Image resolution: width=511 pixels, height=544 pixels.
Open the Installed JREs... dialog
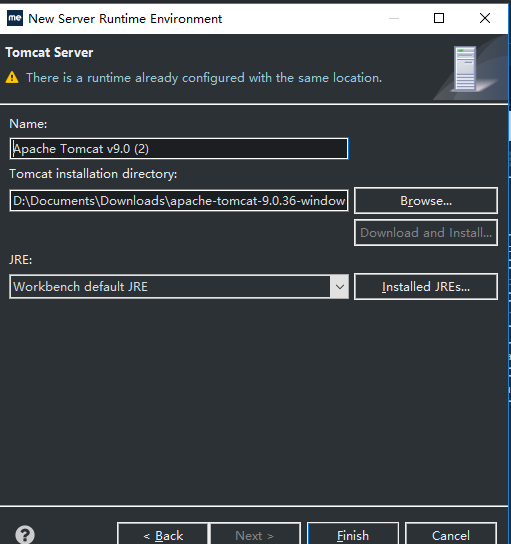(426, 287)
